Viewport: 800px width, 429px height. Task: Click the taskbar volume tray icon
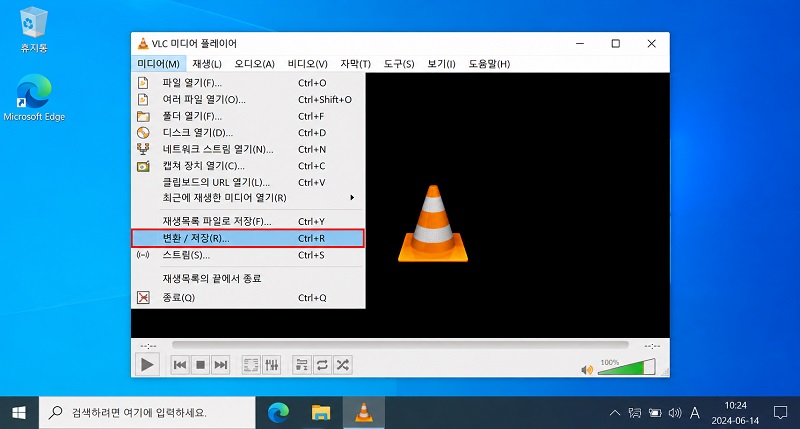pos(675,413)
